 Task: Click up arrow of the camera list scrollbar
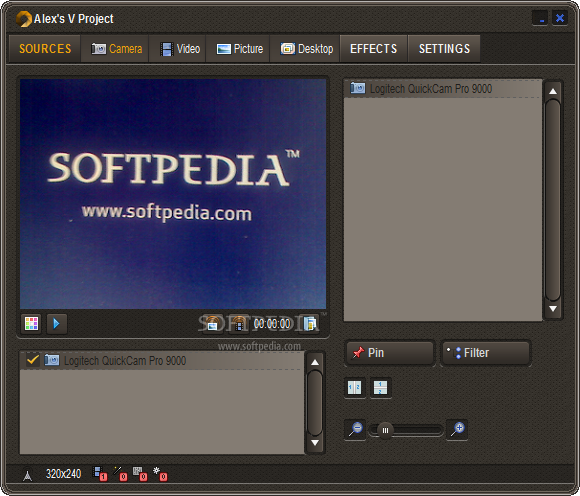[553, 91]
